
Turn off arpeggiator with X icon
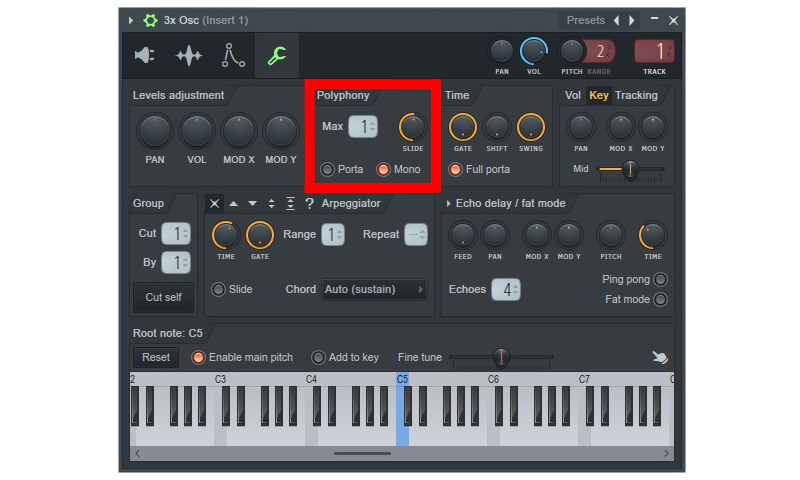(x=214, y=204)
